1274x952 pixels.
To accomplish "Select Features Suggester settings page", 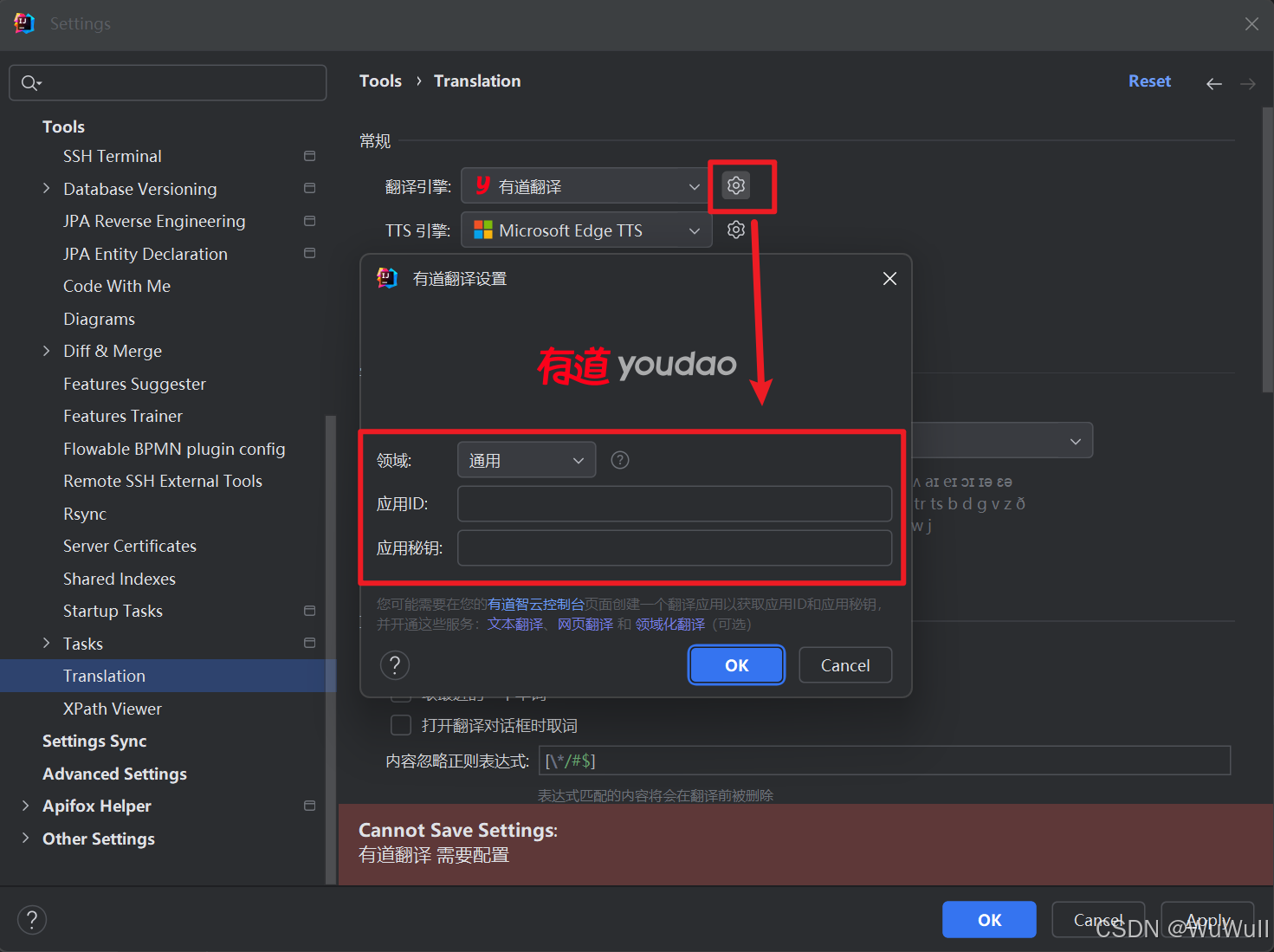I will point(134,384).
